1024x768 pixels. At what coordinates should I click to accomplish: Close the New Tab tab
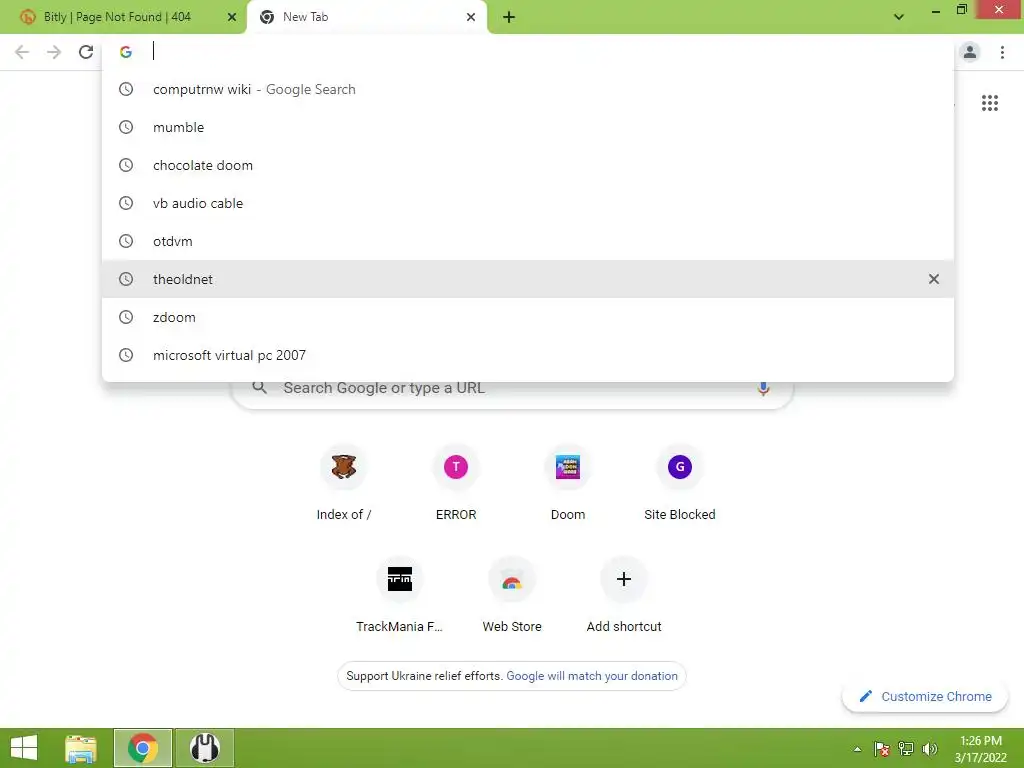coord(471,17)
